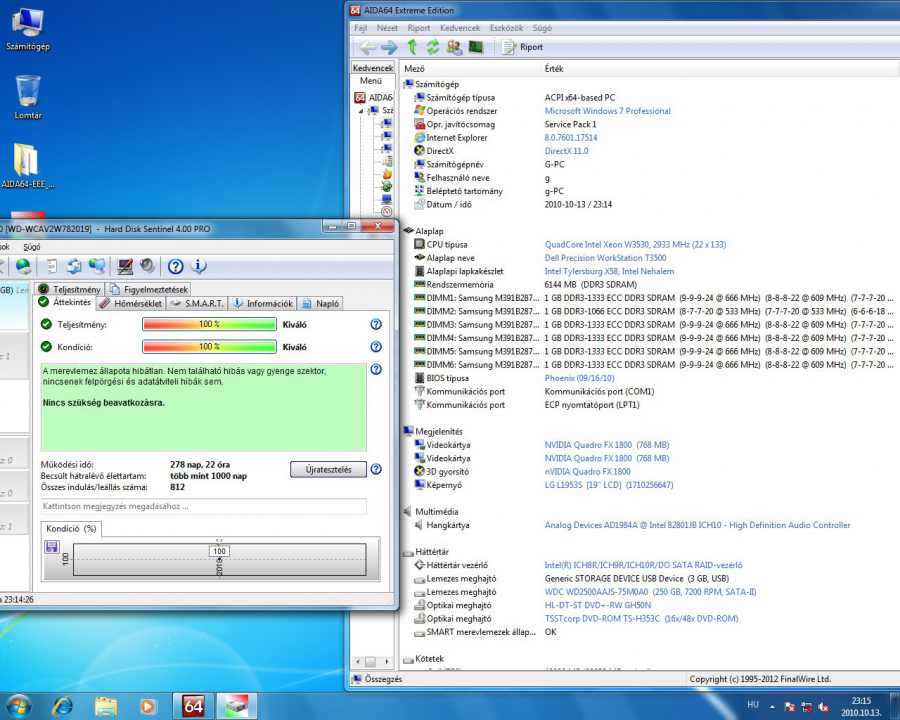
Task: Click the Újratesztelés button
Action: pyautogui.click(x=328, y=469)
